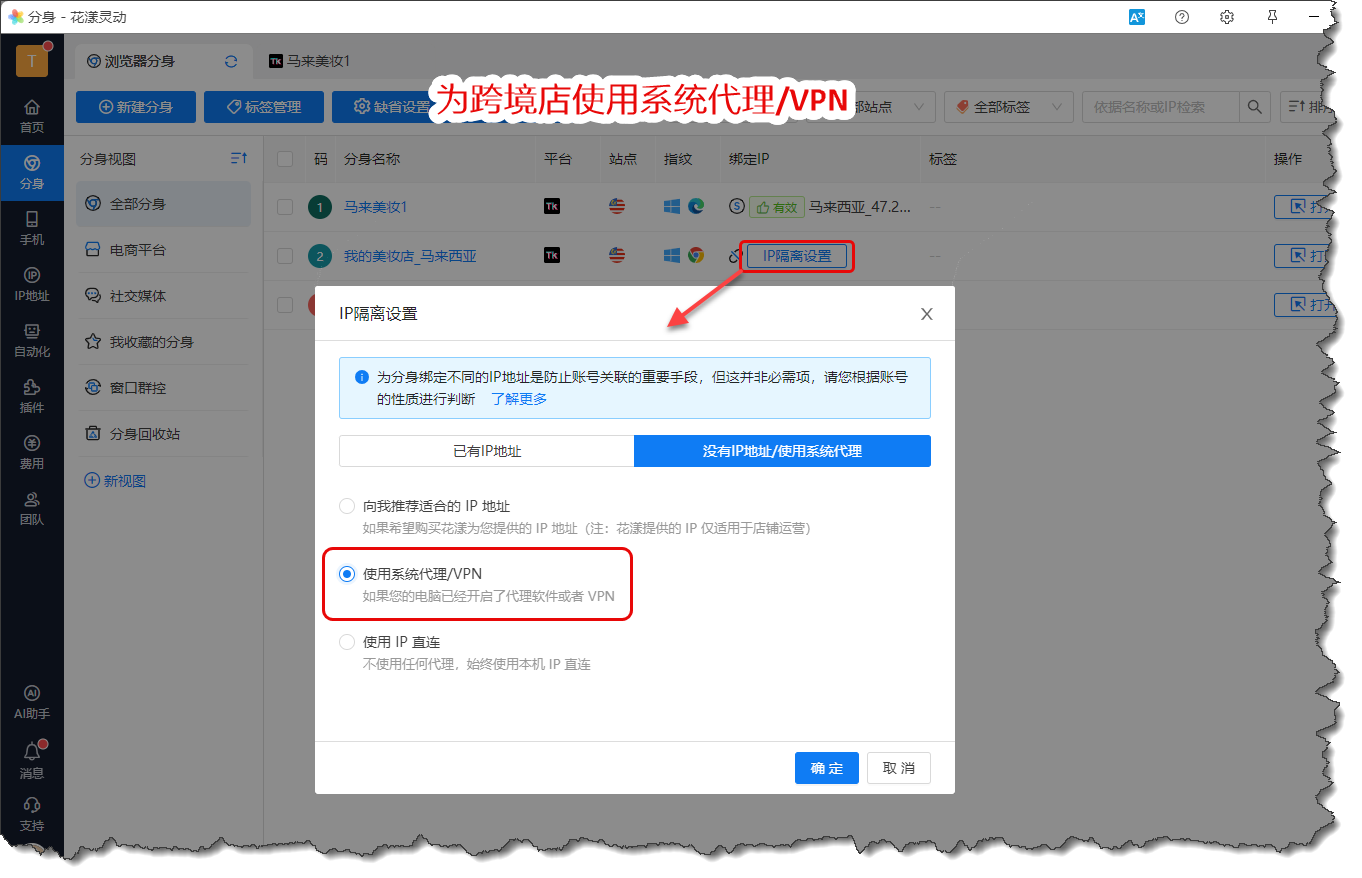Select the 使用 IP 直连 radio option
The height and width of the screenshot is (878, 1362).
coord(347,642)
